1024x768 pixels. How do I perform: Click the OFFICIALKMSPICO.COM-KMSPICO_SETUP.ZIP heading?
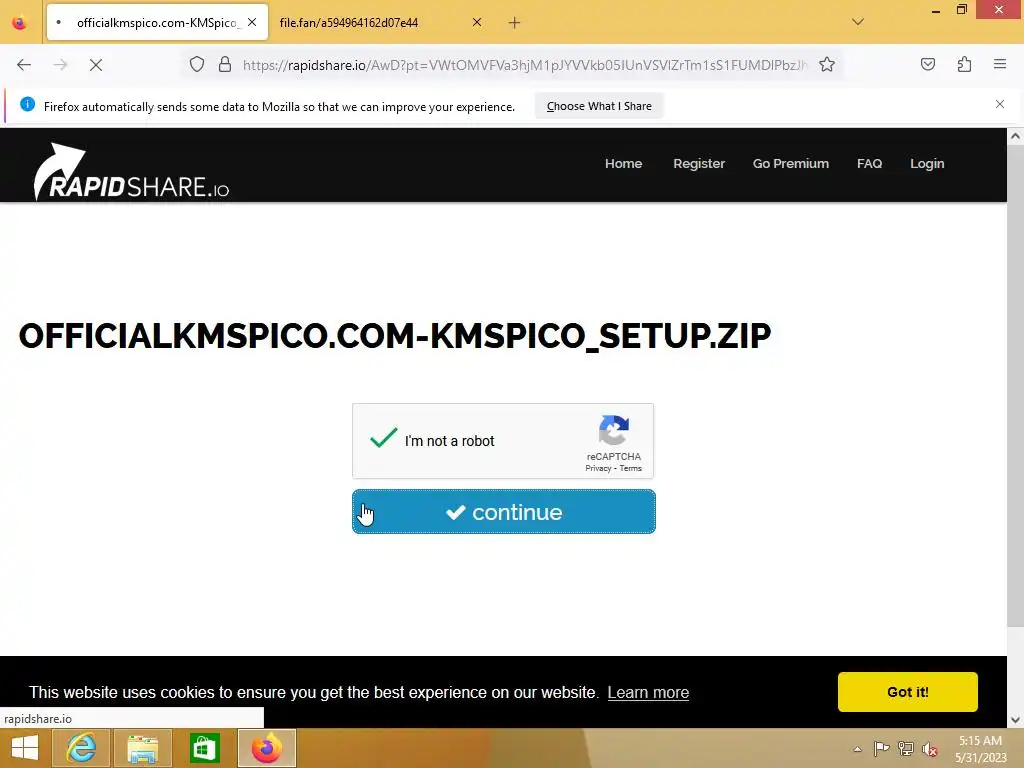(394, 336)
